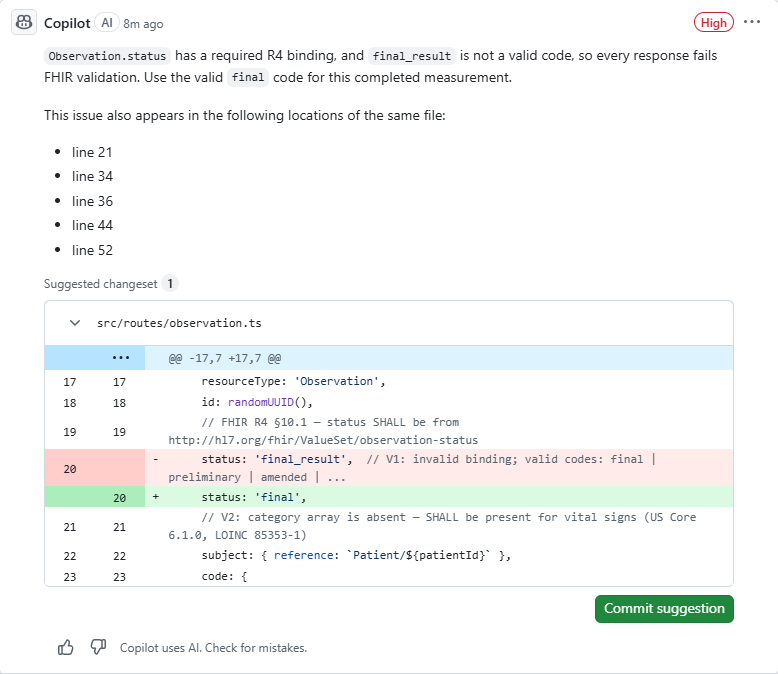Click the removed line status: 'final_result'

(x=389, y=468)
